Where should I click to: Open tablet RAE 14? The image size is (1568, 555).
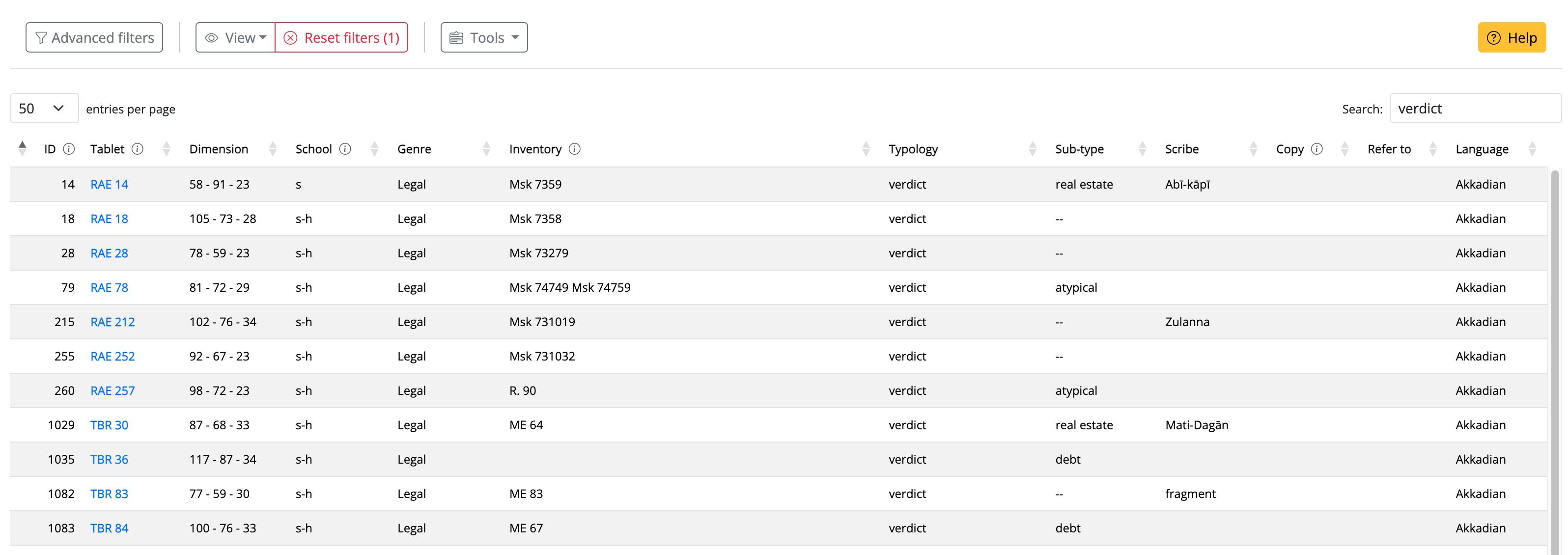coord(110,184)
